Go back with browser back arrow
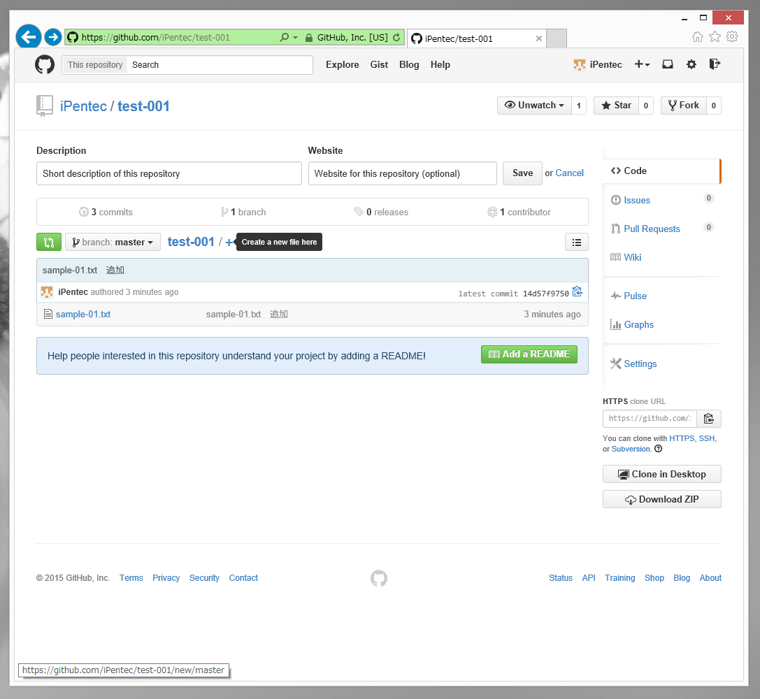 tap(28, 37)
